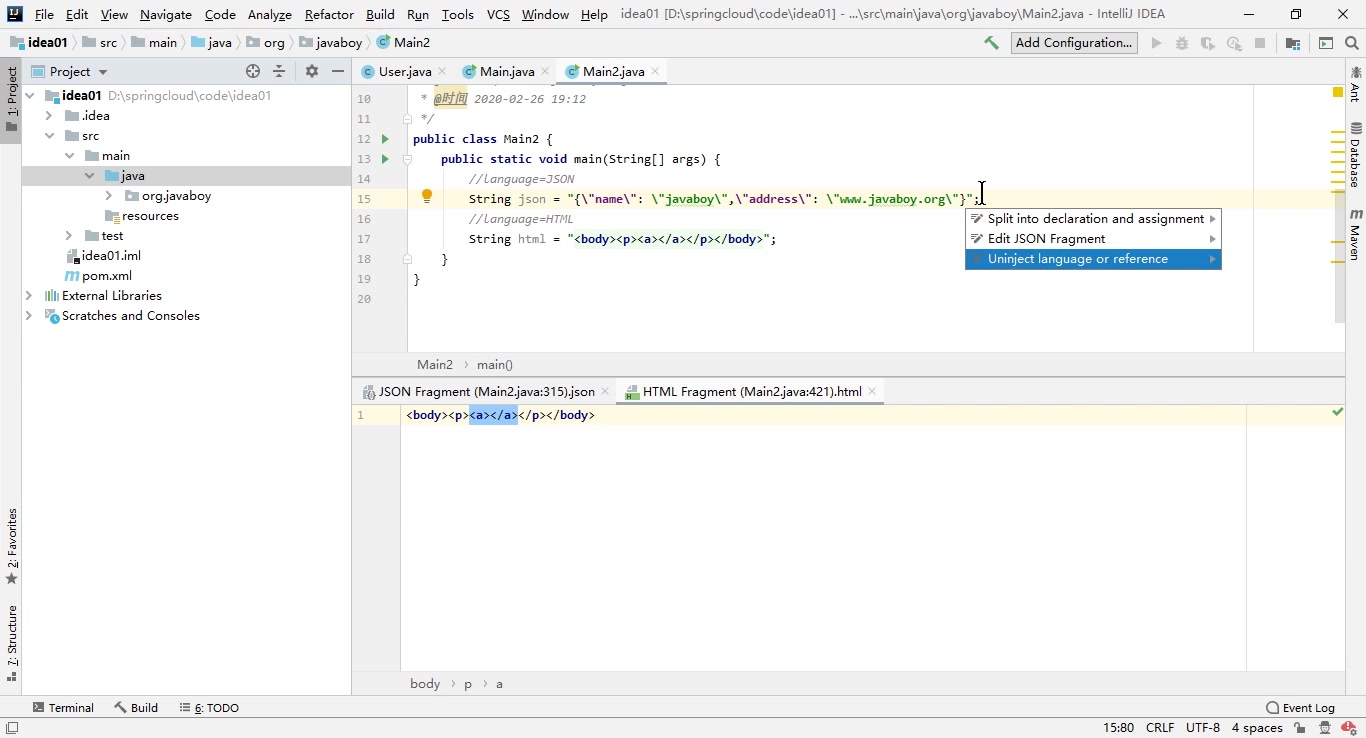1366x738 pixels.
Task: Click the Debug bug icon in toolbar
Action: pyautogui.click(x=1182, y=43)
